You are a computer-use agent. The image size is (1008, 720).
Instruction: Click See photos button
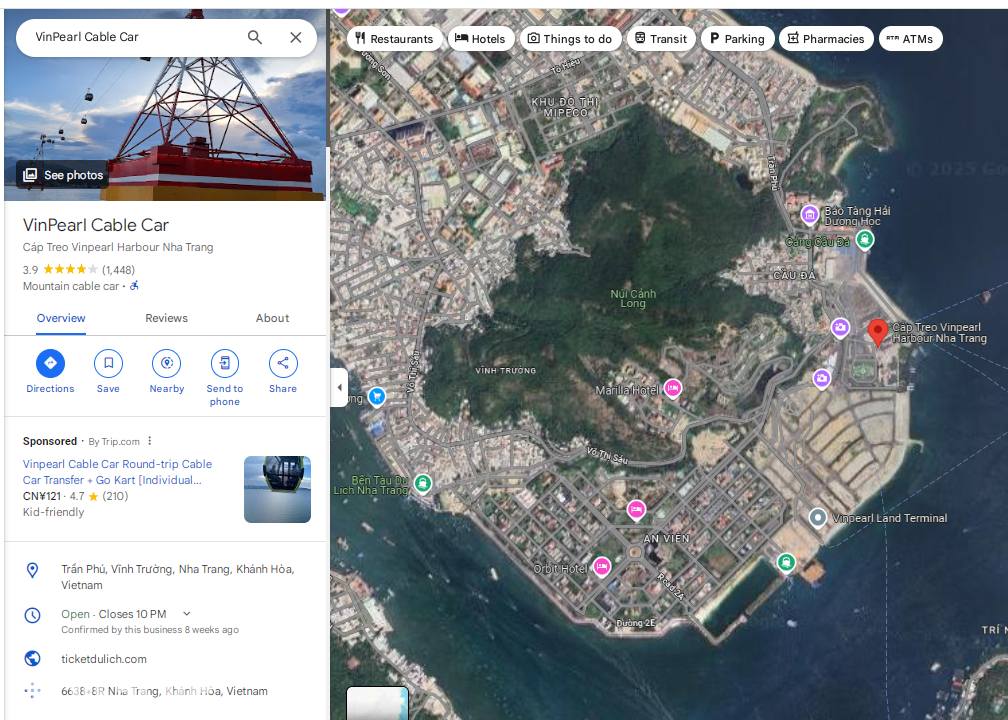pyautogui.click(x=64, y=175)
